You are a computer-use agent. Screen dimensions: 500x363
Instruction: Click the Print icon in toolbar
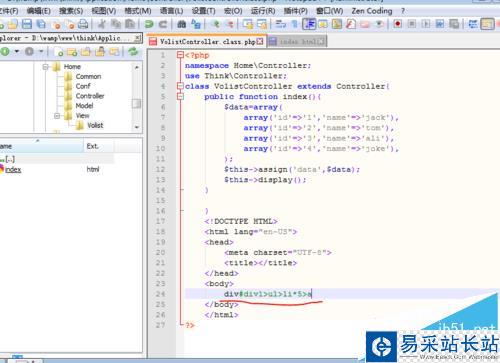pyautogui.click(x=83, y=24)
